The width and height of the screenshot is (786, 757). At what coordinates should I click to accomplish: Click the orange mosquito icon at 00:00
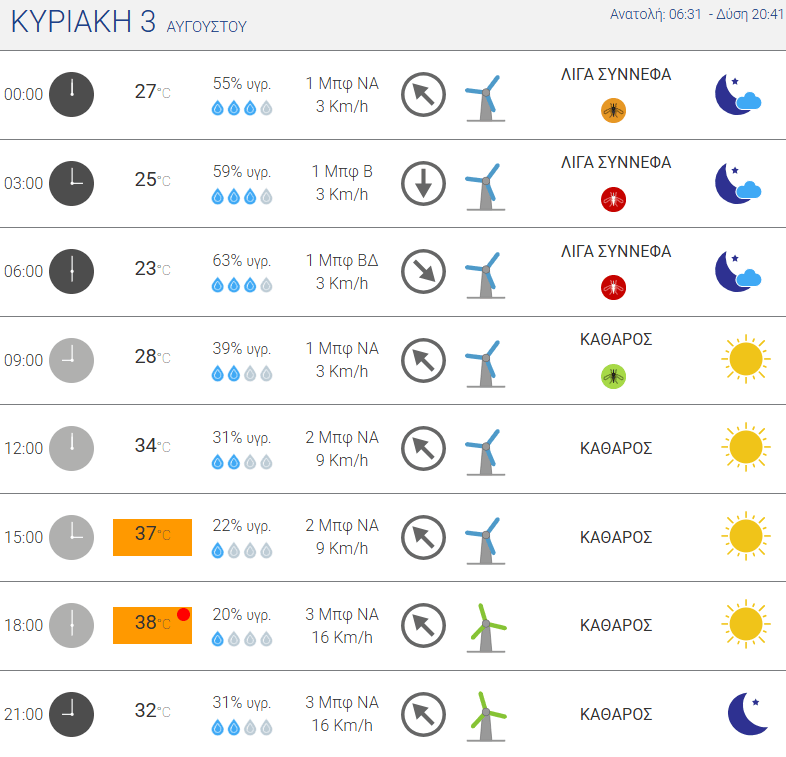[613, 111]
